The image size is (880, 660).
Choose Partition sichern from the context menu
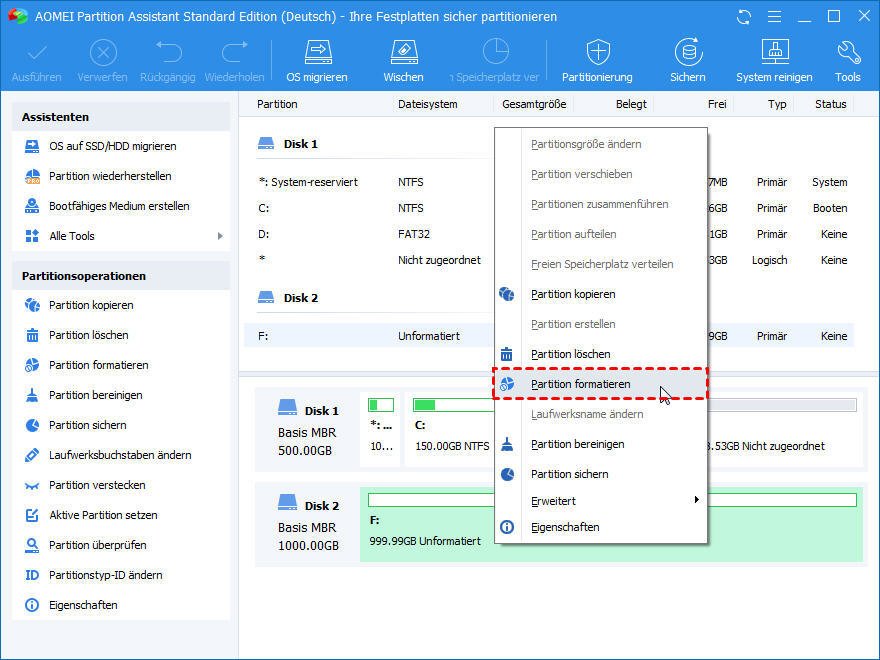[x=601, y=475]
